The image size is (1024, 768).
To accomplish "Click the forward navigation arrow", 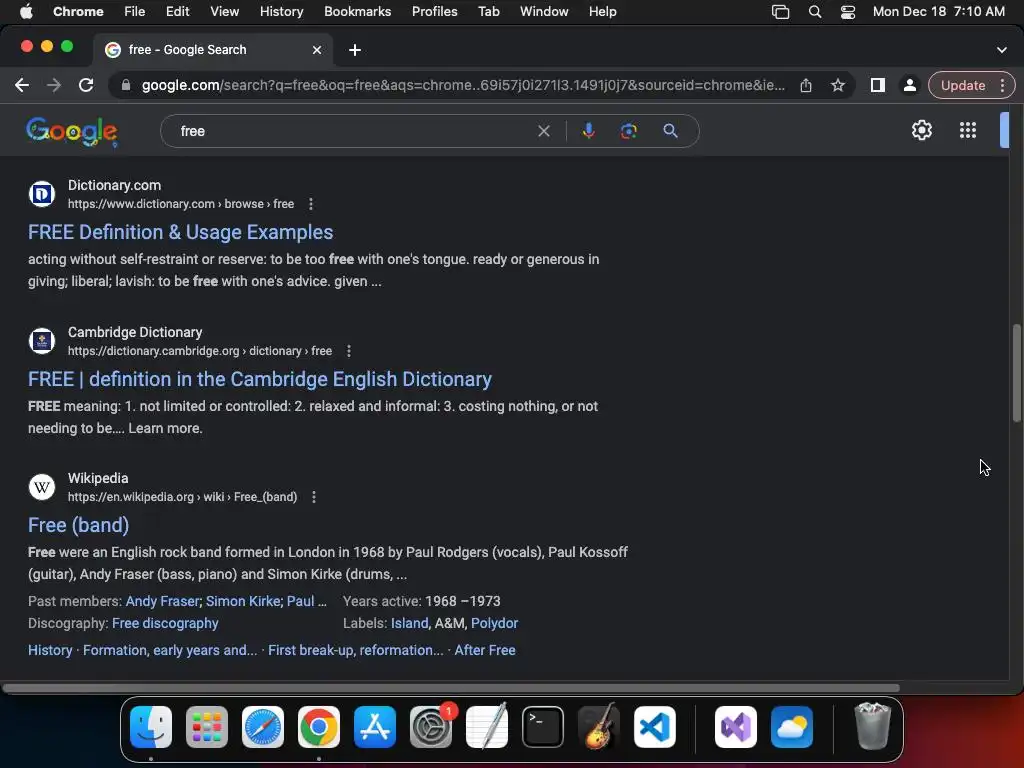I will tap(54, 85).
